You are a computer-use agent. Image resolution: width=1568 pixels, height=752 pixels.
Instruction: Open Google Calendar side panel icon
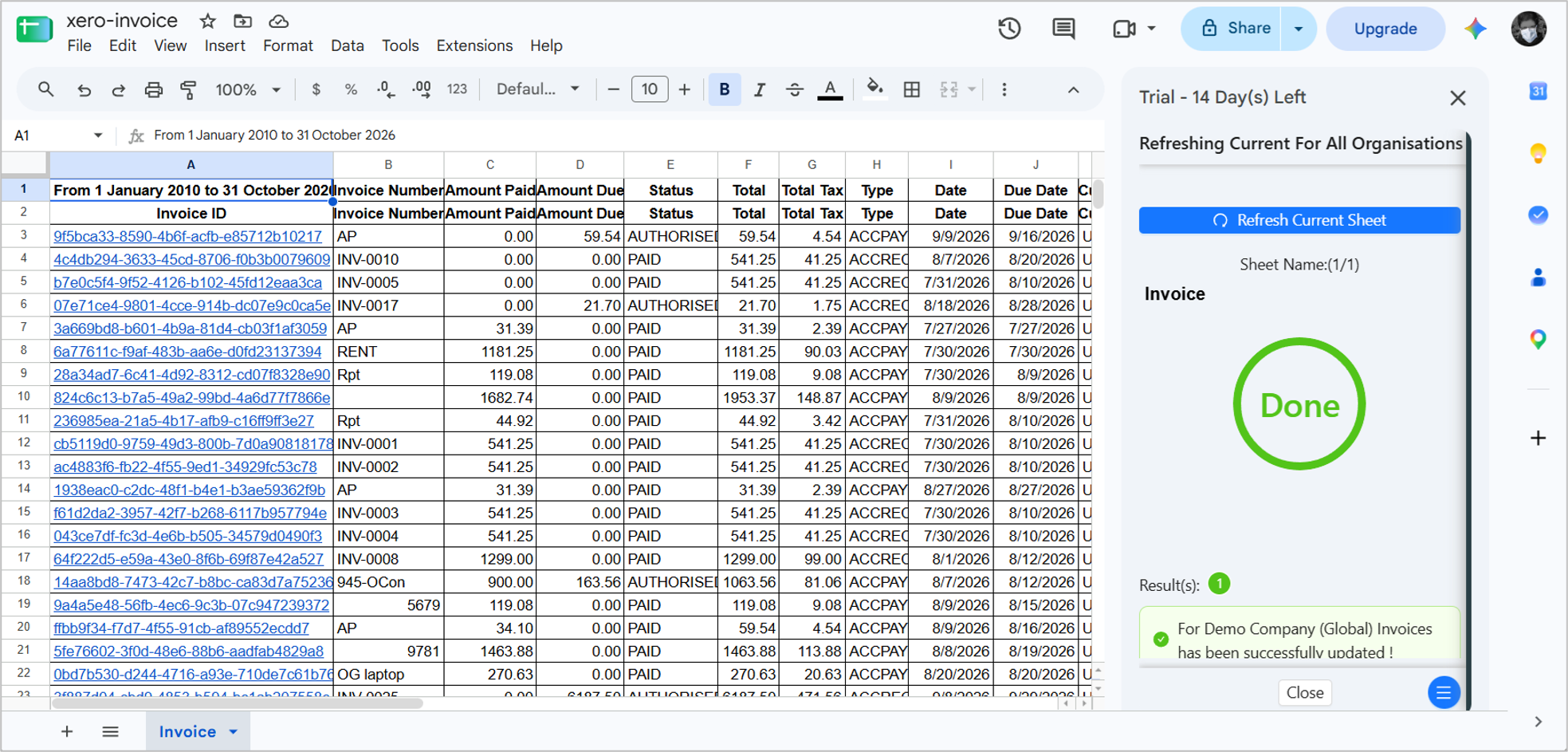tap(1538, 91)
